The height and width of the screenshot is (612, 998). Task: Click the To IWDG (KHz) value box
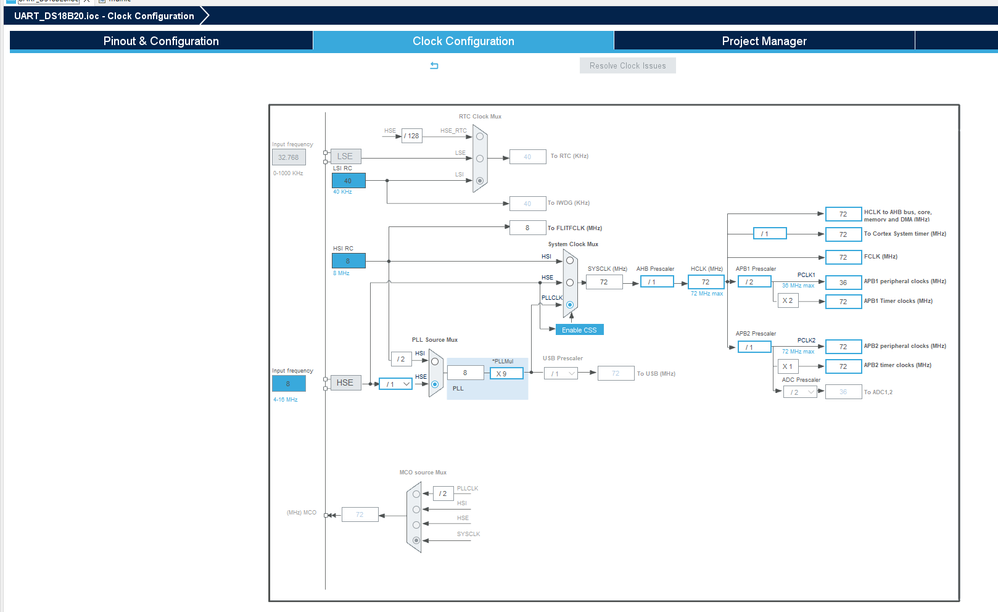pos(528,204)
